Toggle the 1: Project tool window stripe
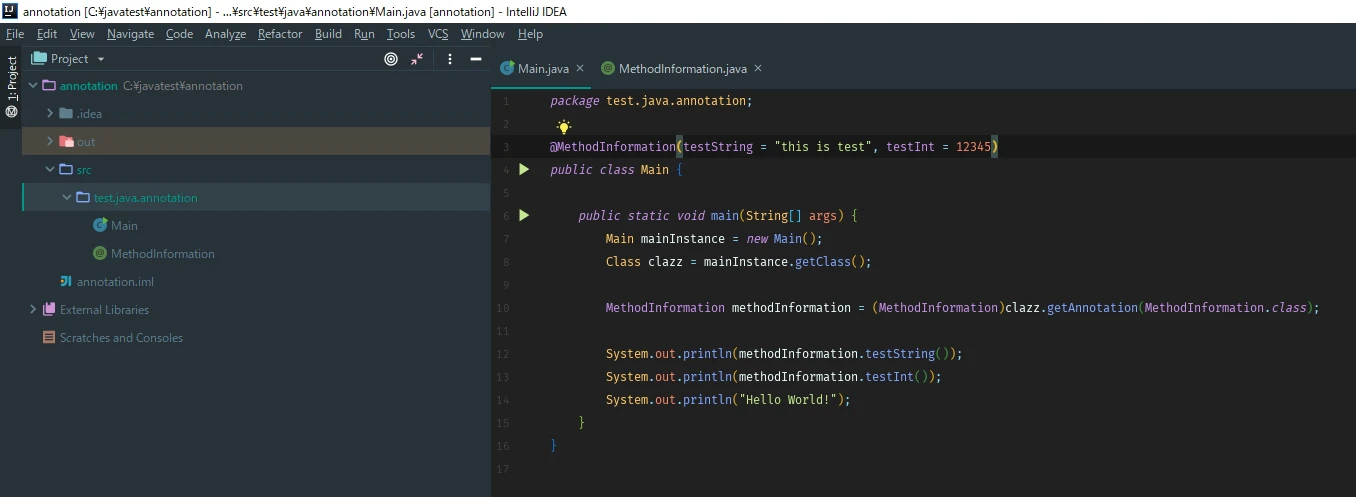 12,87
